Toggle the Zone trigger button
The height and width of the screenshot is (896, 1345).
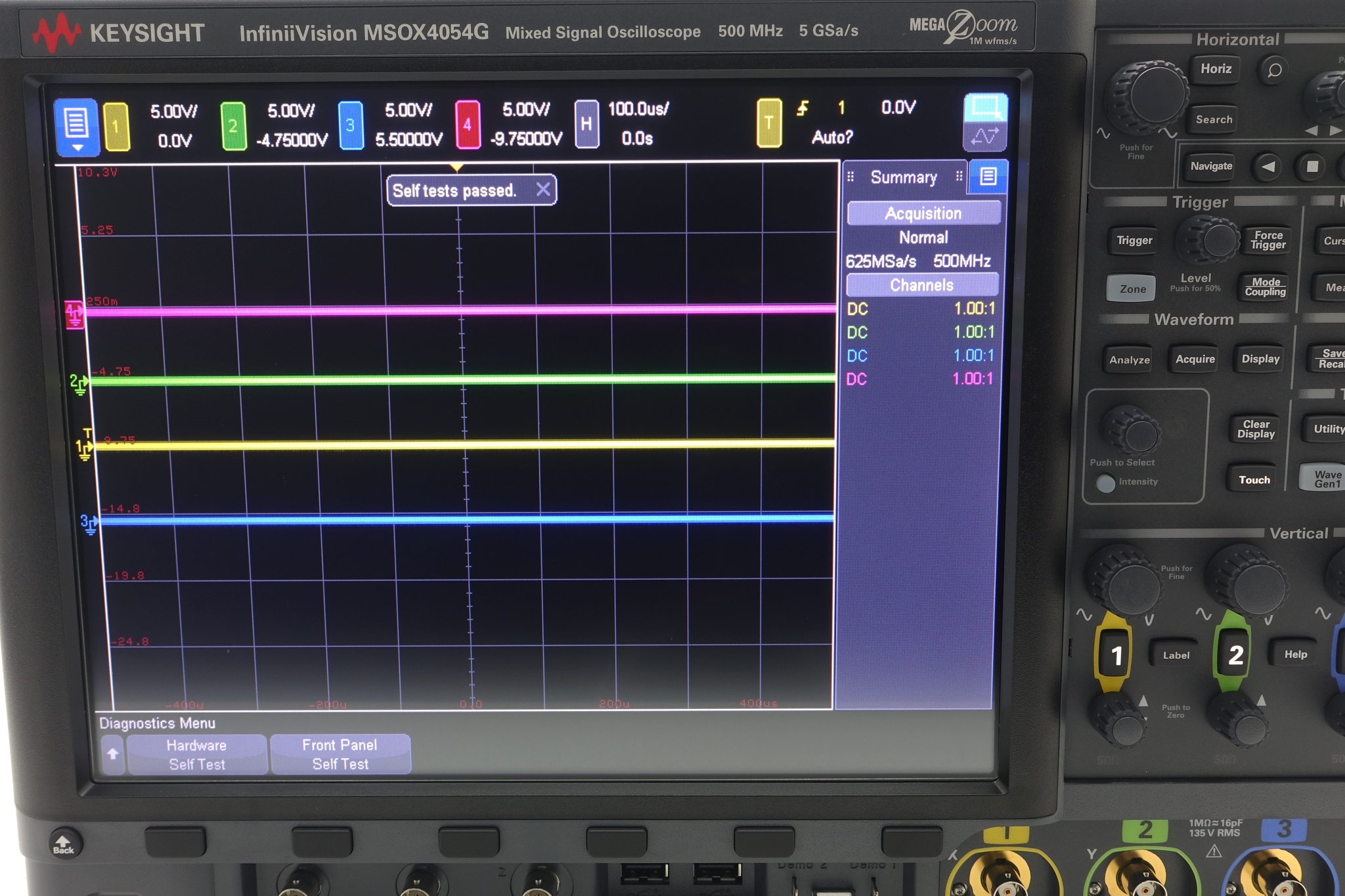1132,288
